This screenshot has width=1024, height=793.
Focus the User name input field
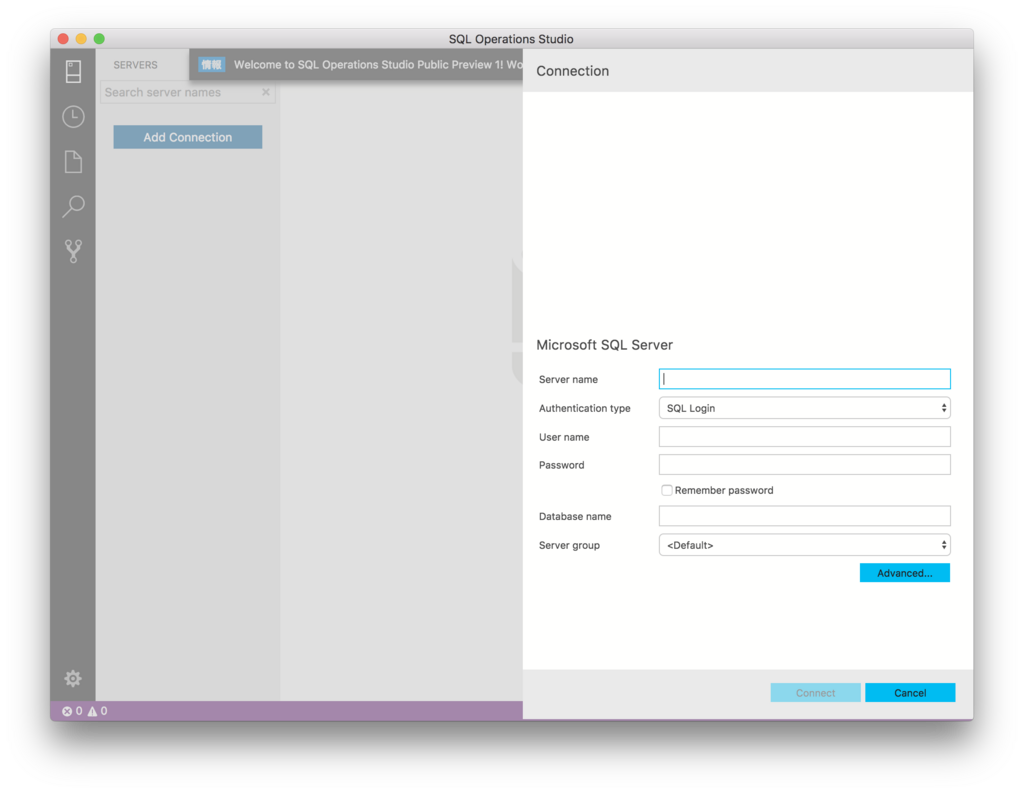click(804, 436)
